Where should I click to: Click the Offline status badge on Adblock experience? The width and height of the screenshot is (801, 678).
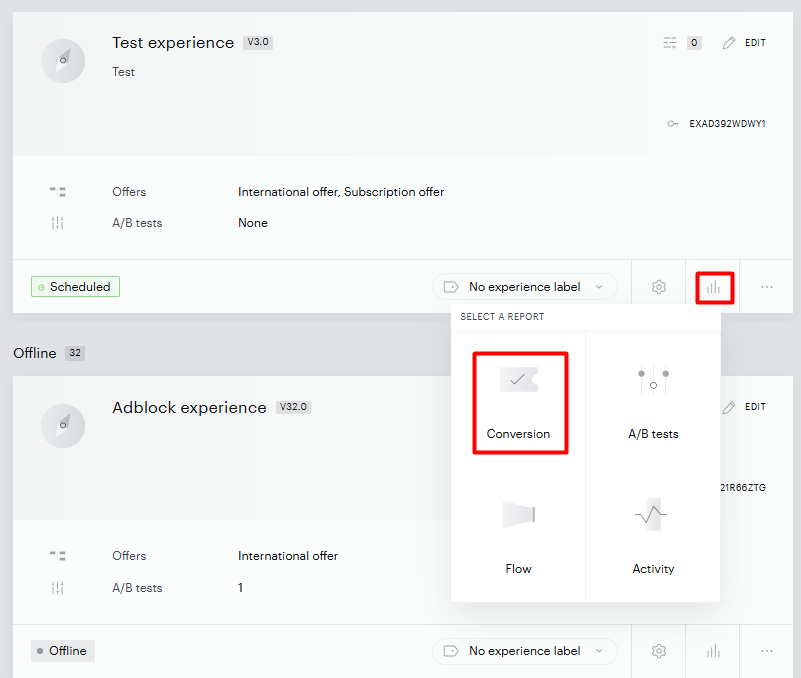point(63,651)
